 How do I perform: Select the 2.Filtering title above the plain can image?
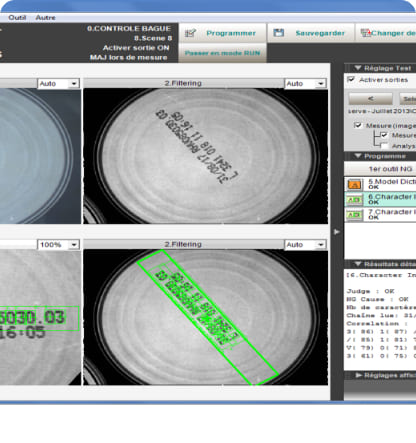pos(183,83)
